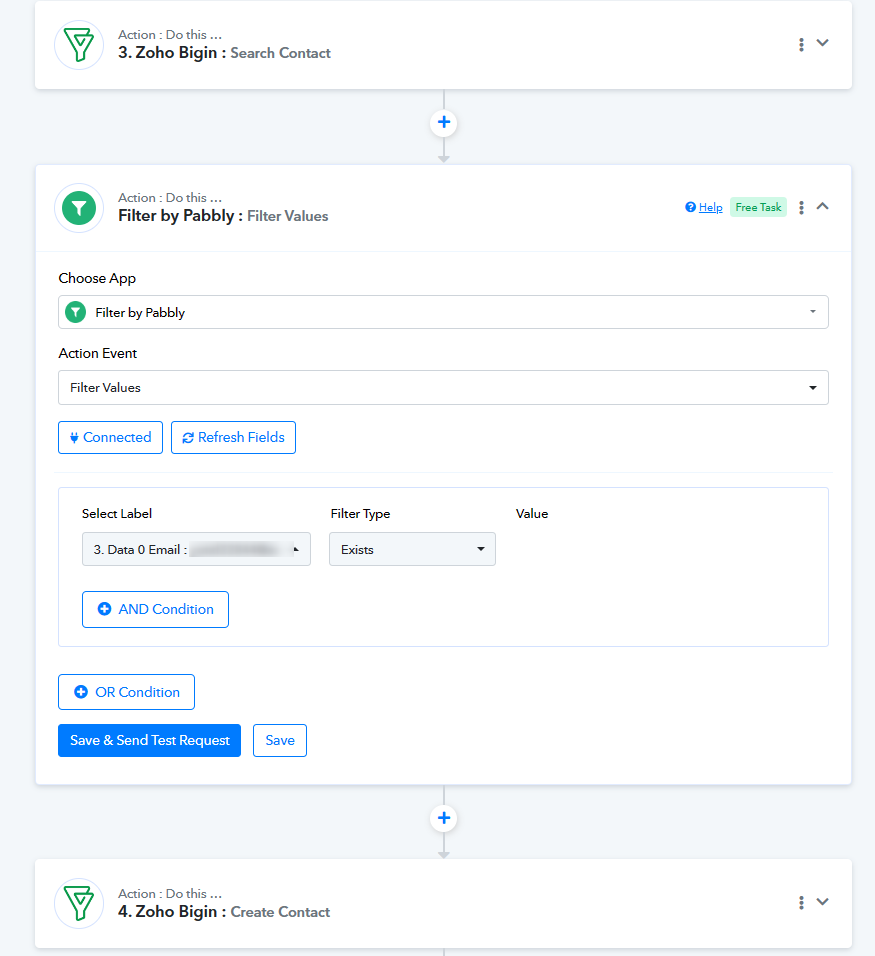The height and width of the screenshot is (956, 875).
Task: Open the three-dot menu for the Search Contact step
Action: pos(801,44)
